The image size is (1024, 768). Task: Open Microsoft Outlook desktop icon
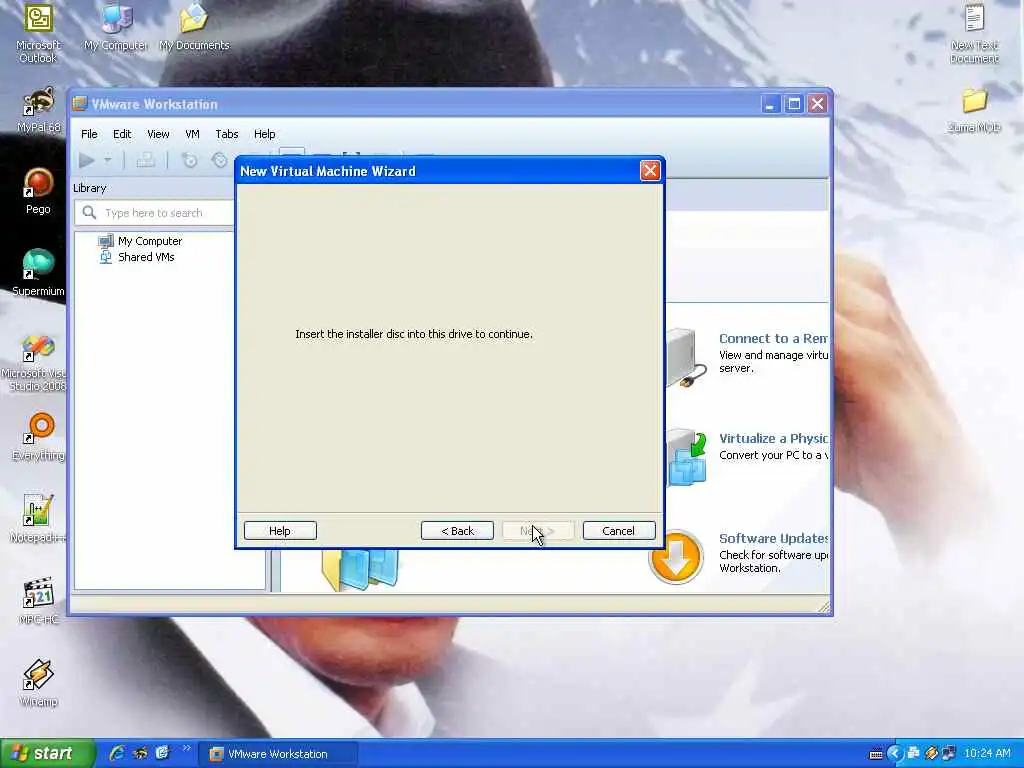(38, 33)
